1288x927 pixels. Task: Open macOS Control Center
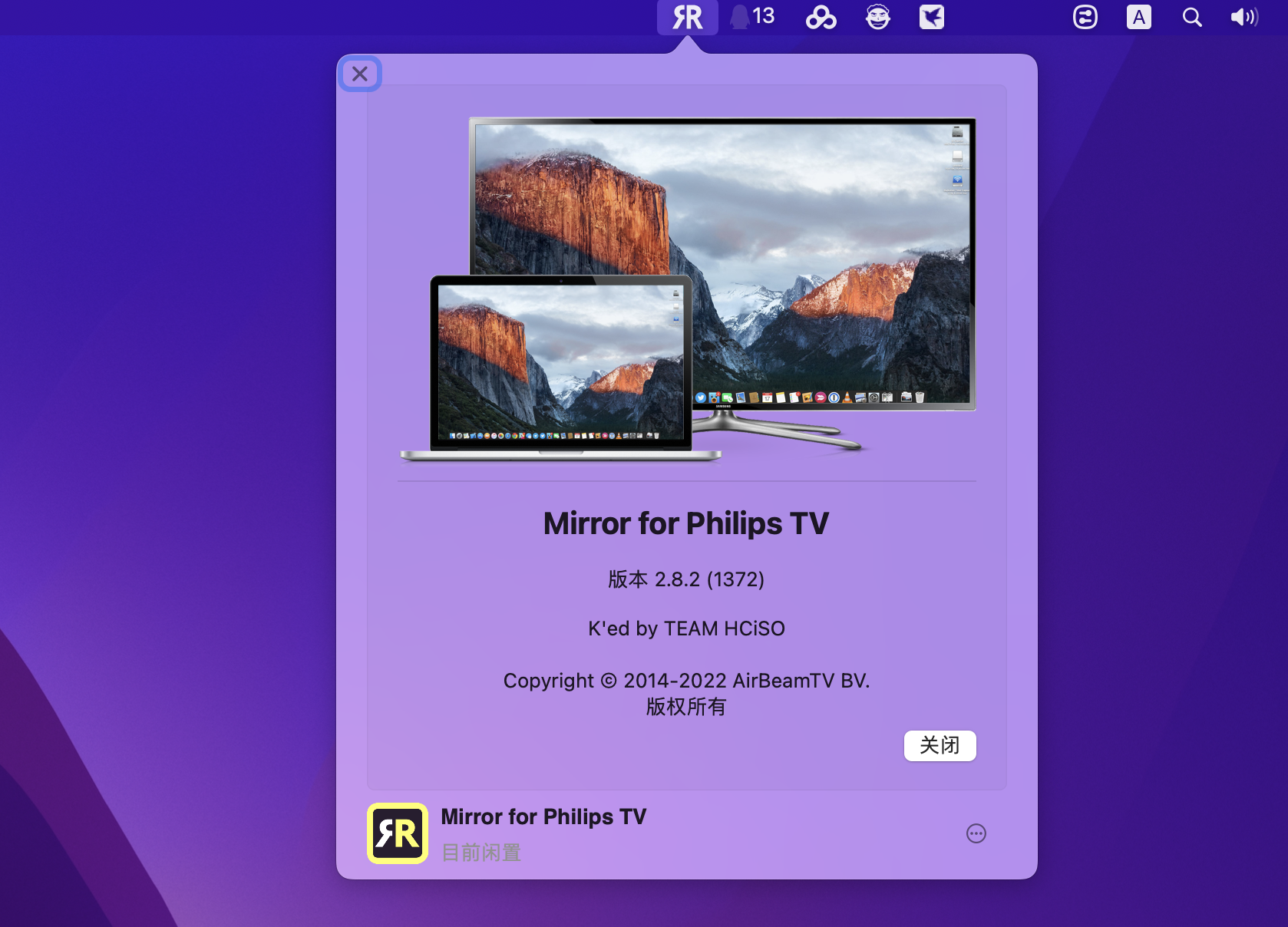[1085, 17]
